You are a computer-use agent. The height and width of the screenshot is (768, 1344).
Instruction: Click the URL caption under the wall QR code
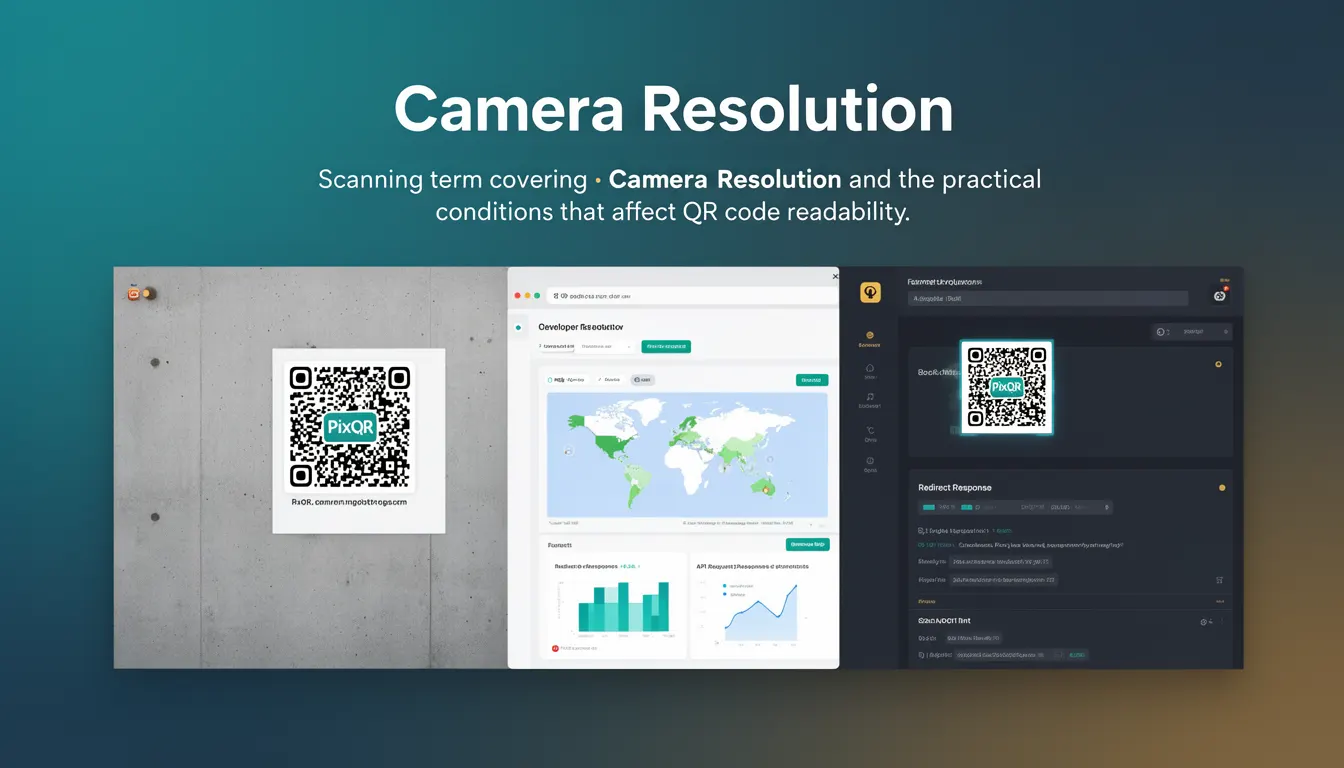349,502
